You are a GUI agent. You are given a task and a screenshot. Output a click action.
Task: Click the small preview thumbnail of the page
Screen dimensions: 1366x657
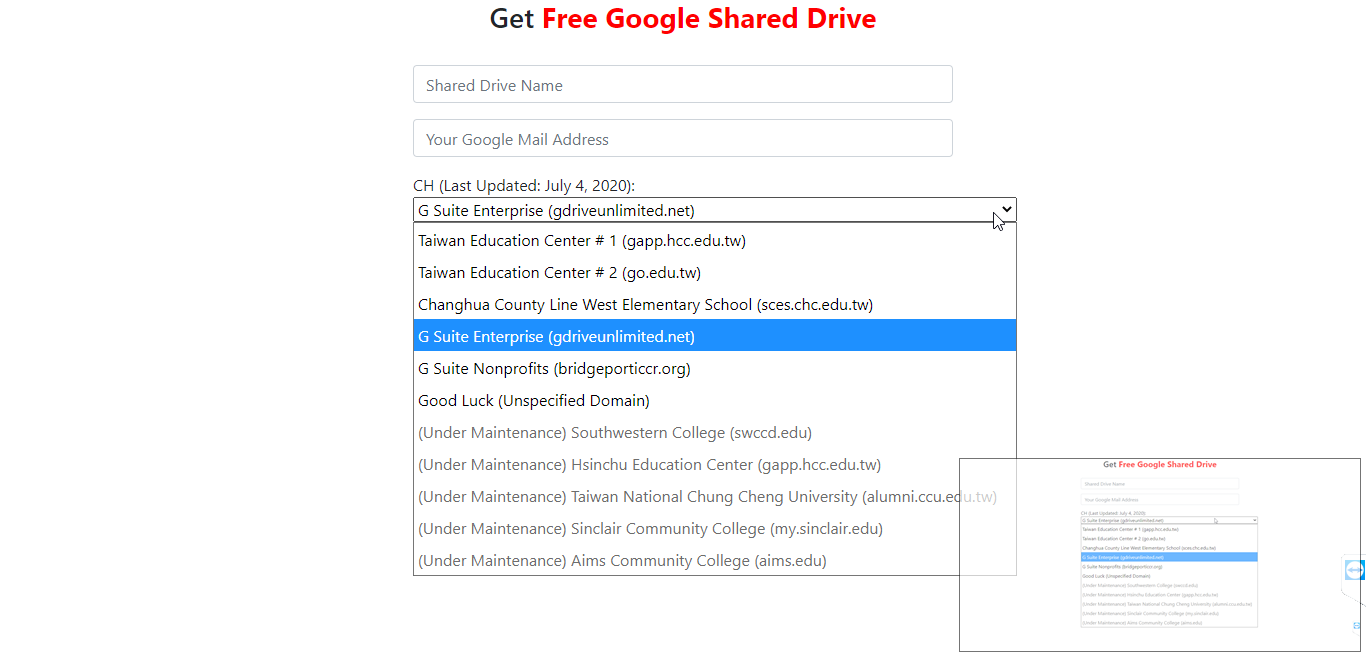[1160, 555]
